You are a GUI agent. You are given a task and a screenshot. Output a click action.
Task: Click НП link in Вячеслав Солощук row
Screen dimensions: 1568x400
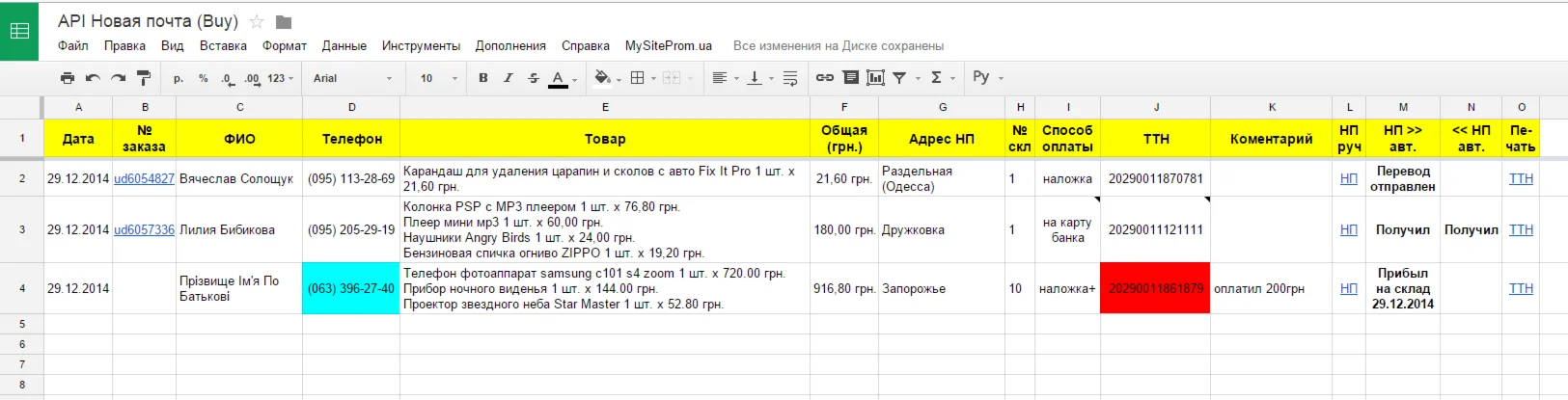pyautogui.click(x=1348, y=178)
